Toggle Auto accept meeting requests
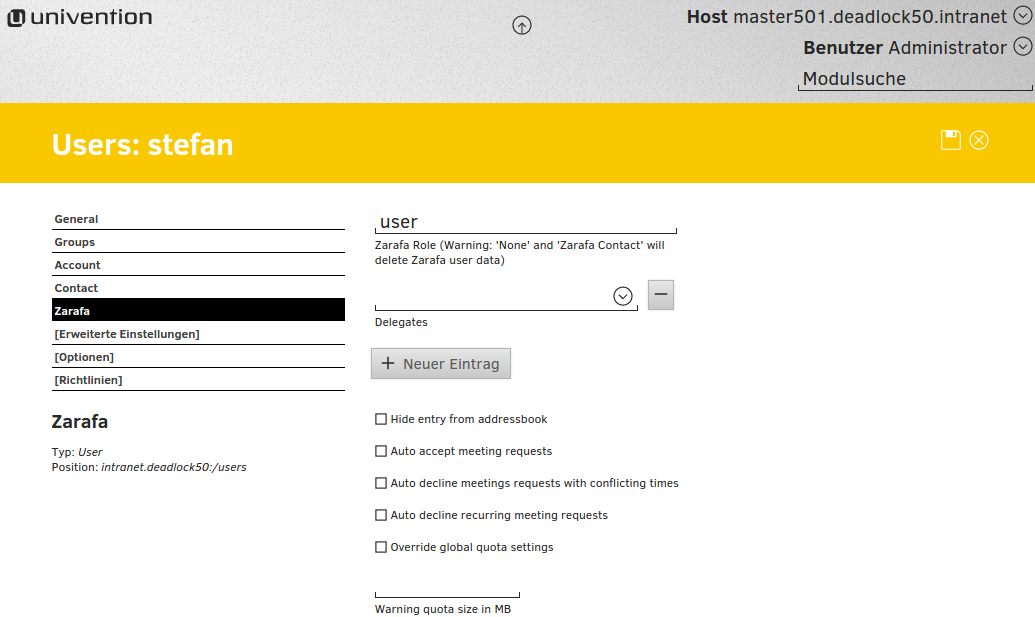This screenshot has height=617, width=1035. (x=381, y=452)
